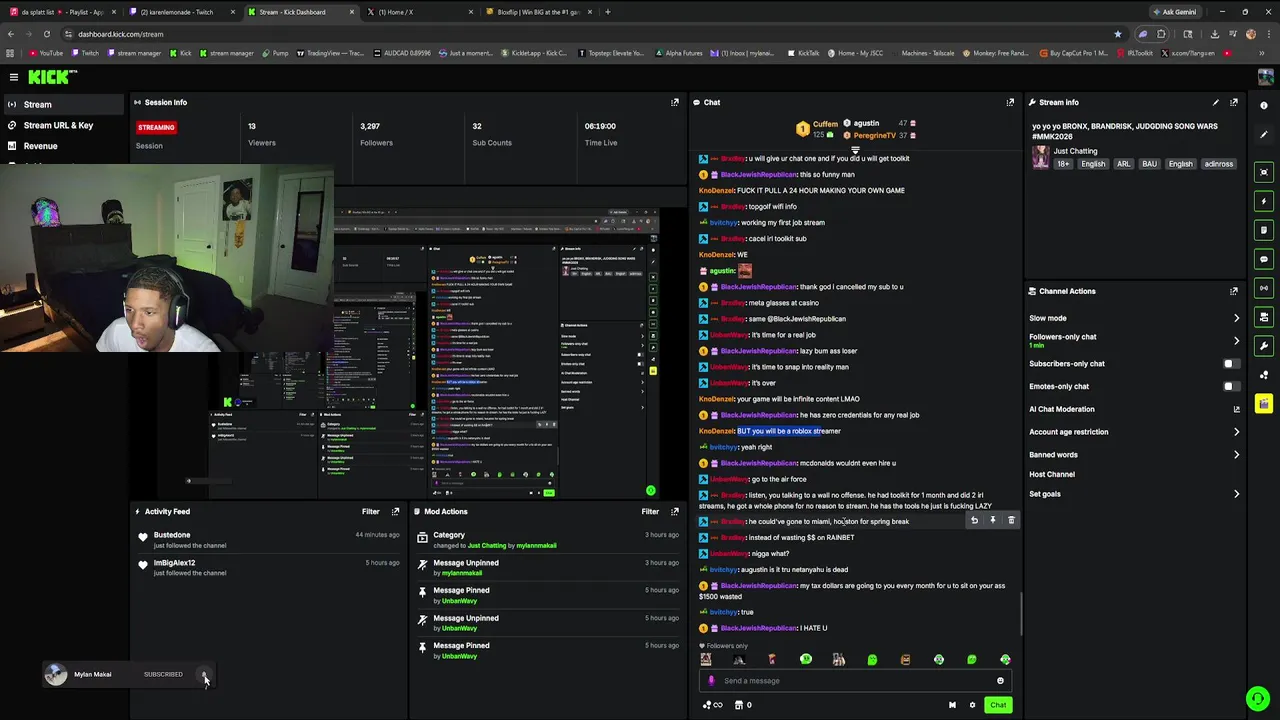Open Stream URL & Key menu item
The width and height of the screenshot is (1280, 720).
click(62, 125)
